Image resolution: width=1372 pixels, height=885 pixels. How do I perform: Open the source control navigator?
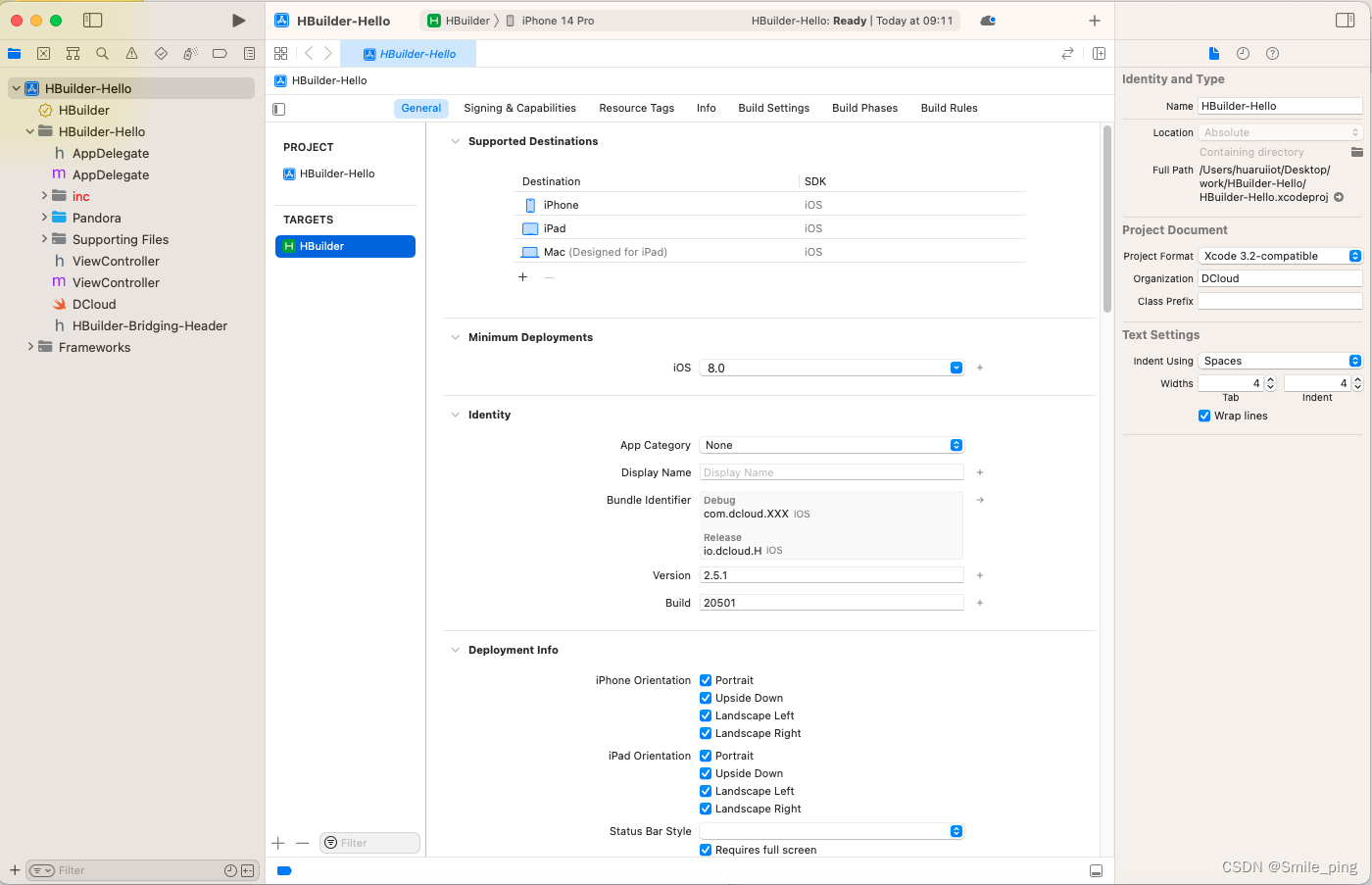tap(43, 54)
